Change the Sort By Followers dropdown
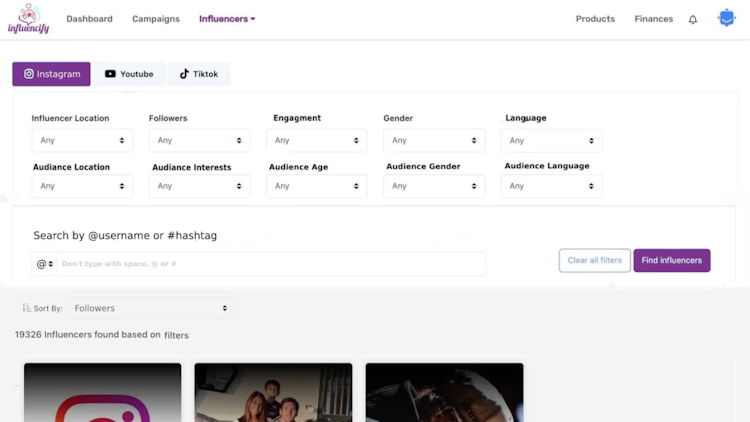 [151, 309]
